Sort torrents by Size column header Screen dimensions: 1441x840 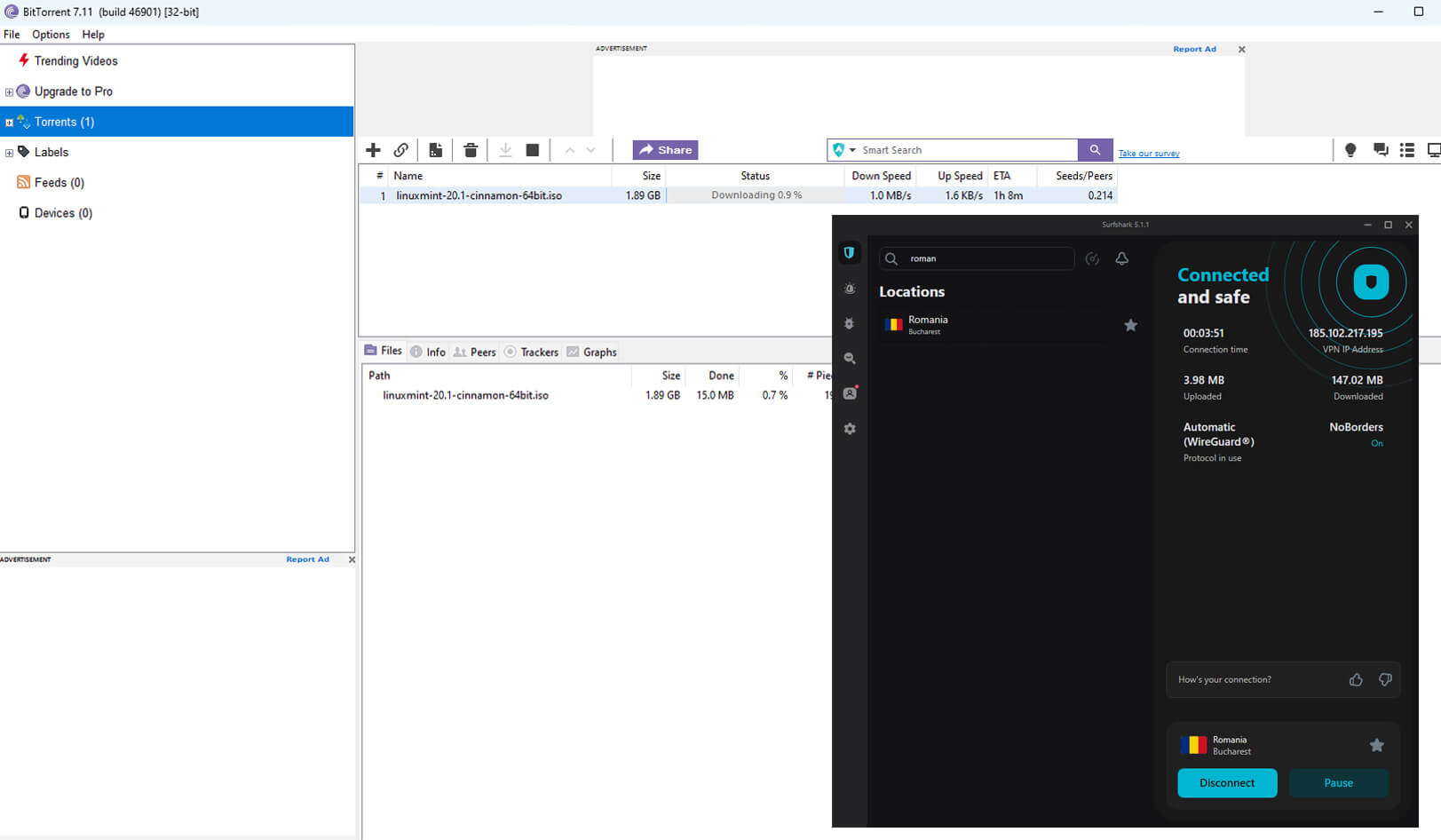pos(639,176)
